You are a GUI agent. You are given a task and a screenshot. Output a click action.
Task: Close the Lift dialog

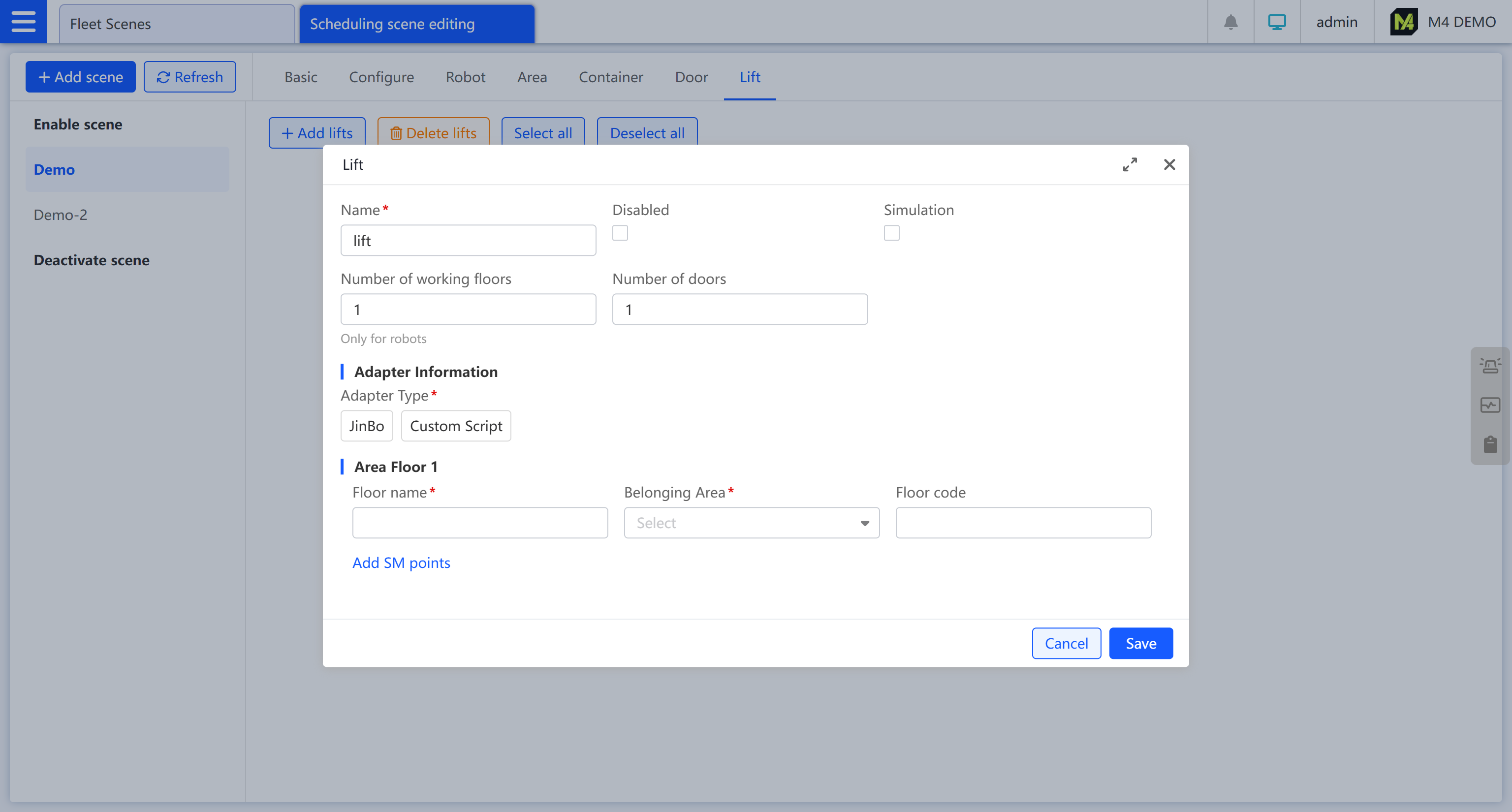(1169, 165)
